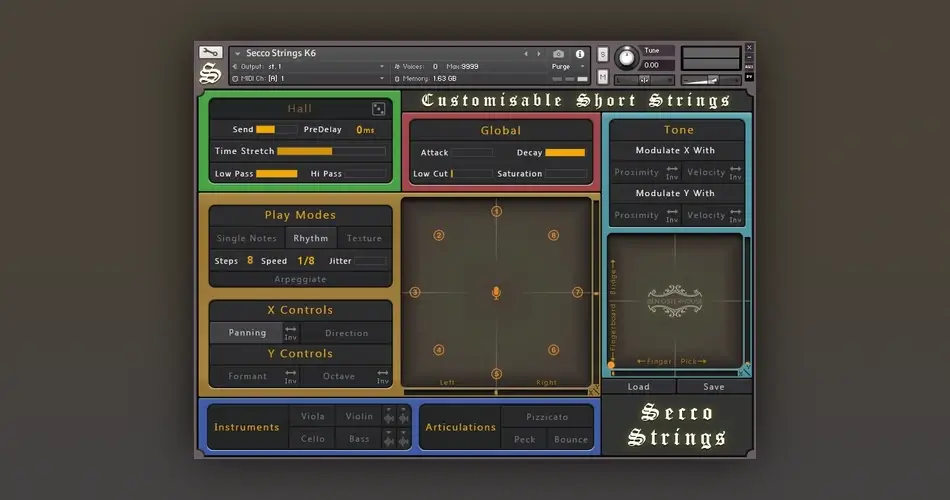Click the PreDelay 0ms value

pyautogui.click(x=365, y=130)
